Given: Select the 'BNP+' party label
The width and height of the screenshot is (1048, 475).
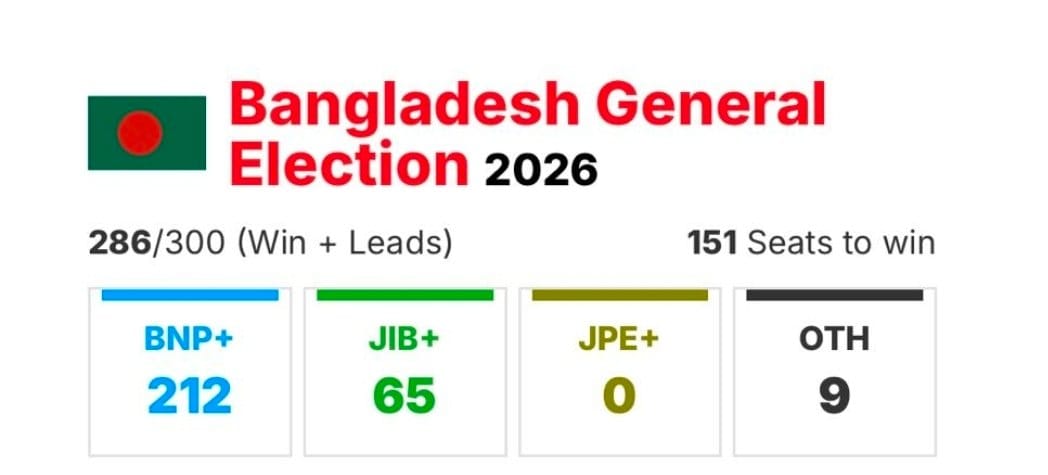Looking at the screenshot, I should 189,339.
